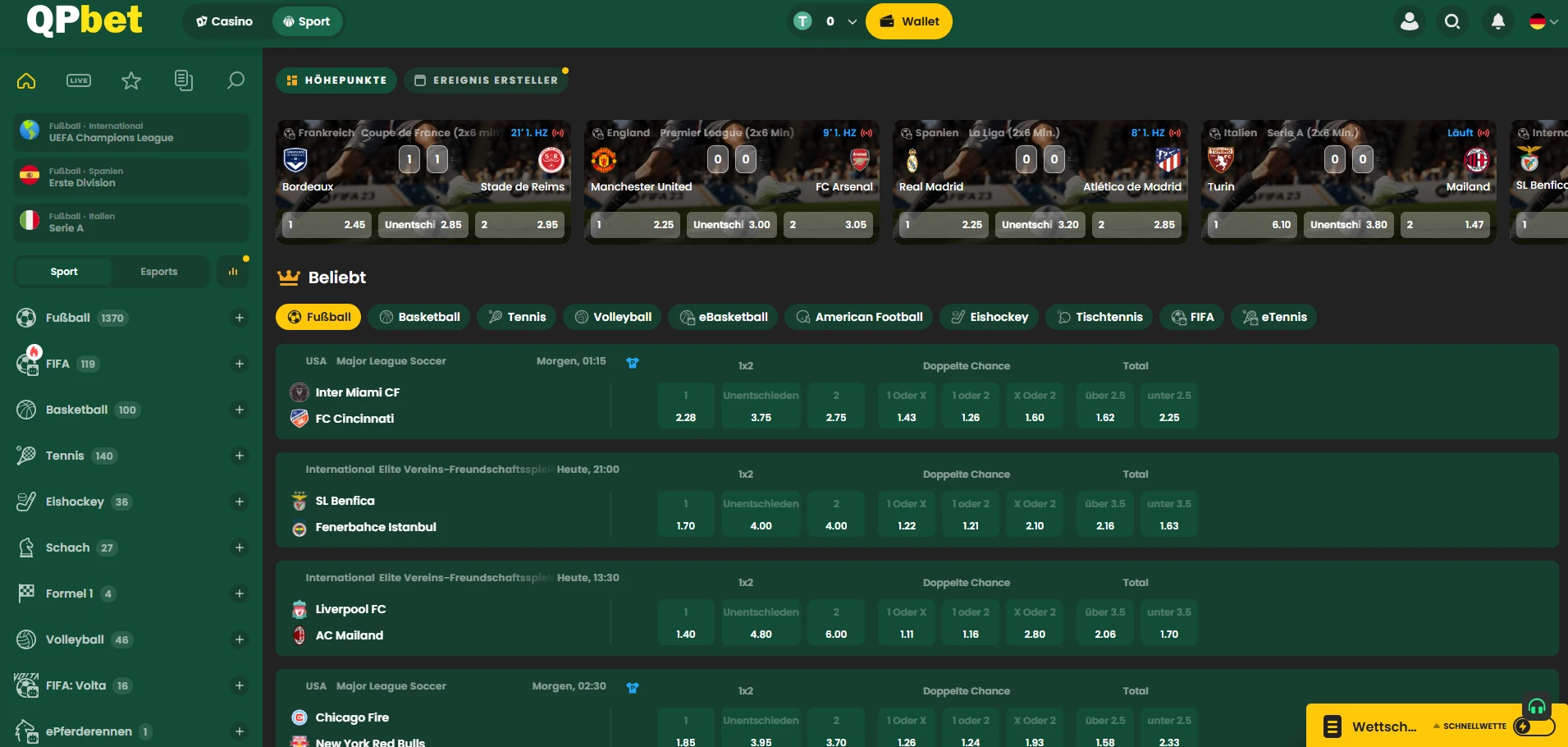The height and width of the screenshot is (747, 1568).
Task: Expand the Fußball category
Action: (240, 318)
